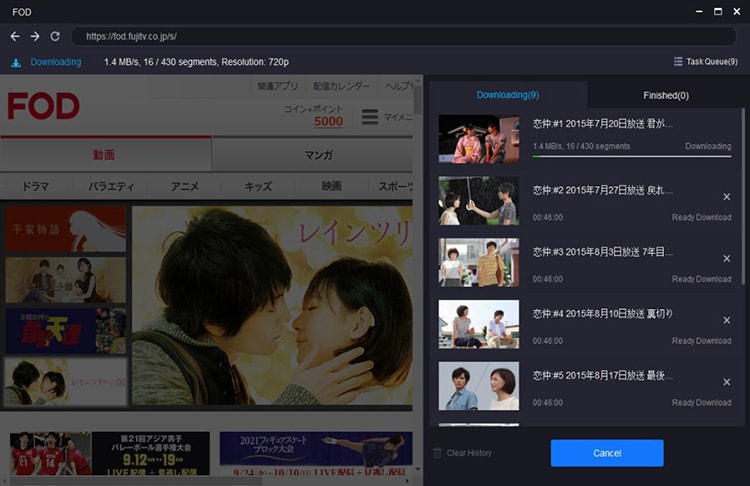Screen dimensions: 750x486
Task: Click the web page vertical scrollbar
Action: (418, 98)
